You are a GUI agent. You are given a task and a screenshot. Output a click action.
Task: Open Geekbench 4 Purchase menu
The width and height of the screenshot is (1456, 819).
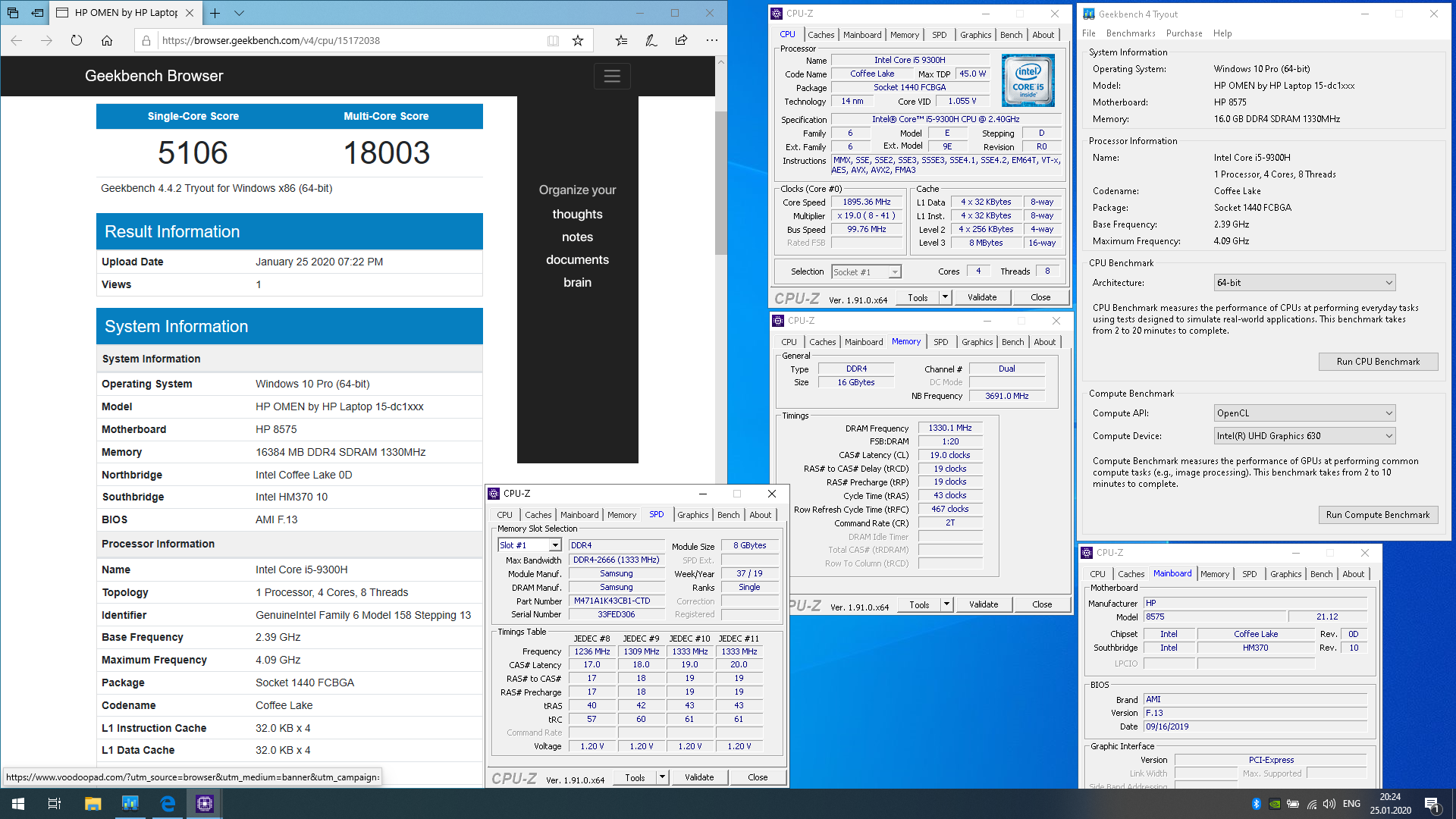tap(1184, 33)
